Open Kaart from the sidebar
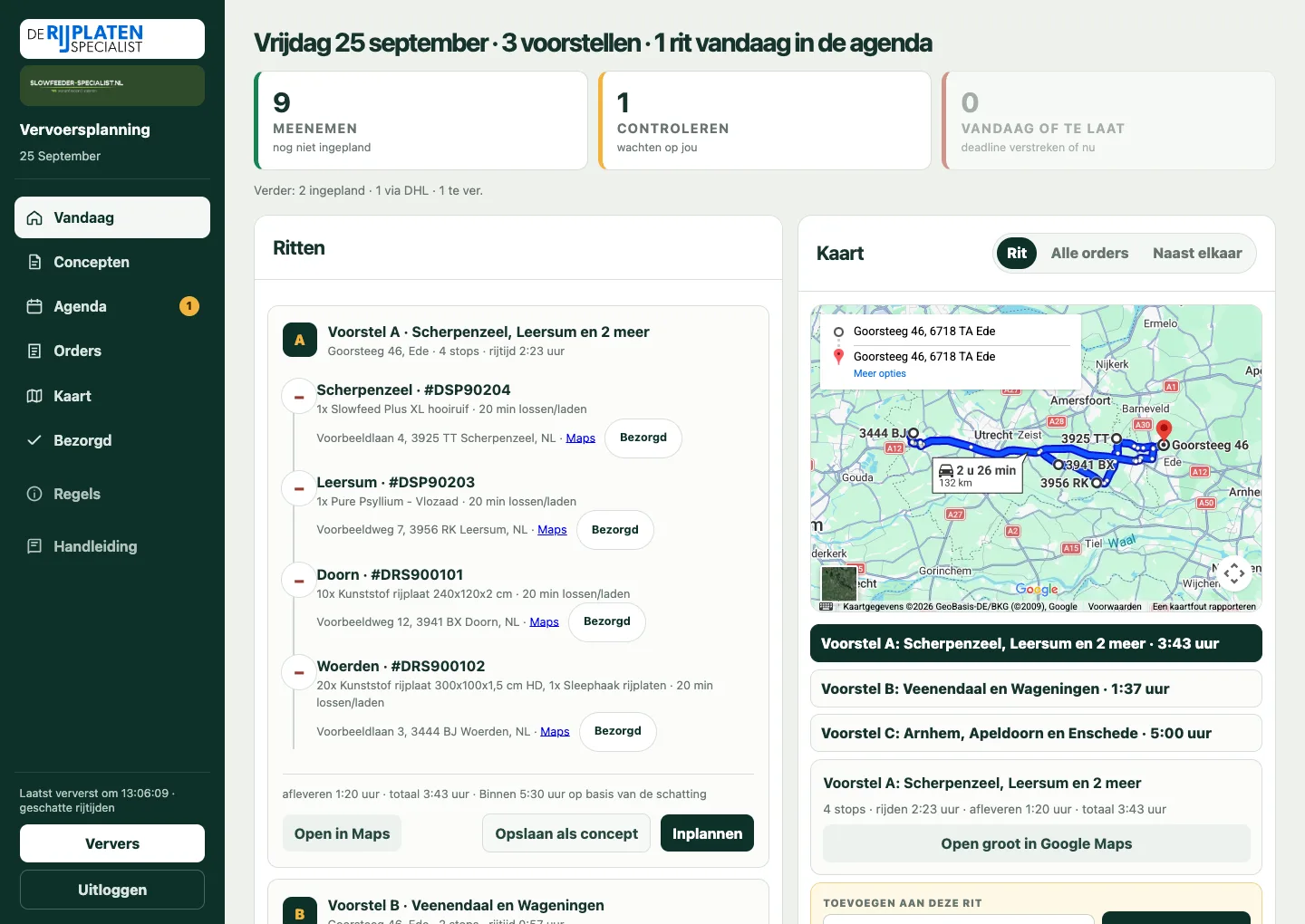Viewport: 1305px width, 924px height. (112, 396)
